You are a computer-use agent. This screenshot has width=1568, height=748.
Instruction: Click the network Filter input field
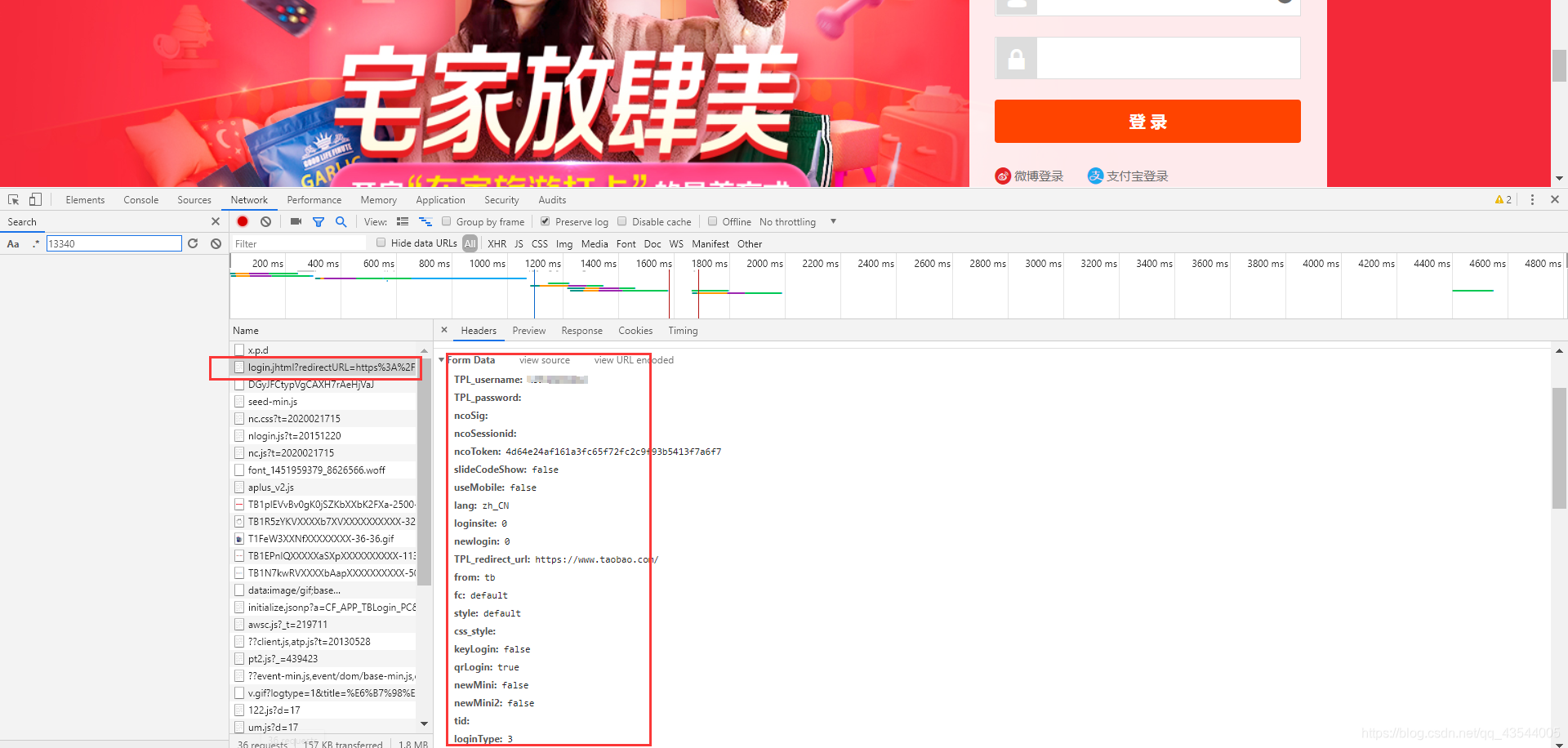pyautogui.click(x=299, y=243)
